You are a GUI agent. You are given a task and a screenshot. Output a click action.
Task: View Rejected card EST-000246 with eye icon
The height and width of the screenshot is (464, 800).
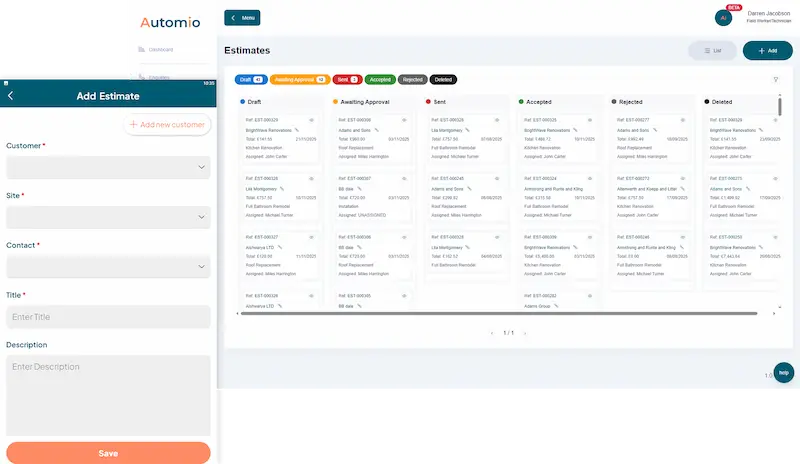(x=683, y=237)
